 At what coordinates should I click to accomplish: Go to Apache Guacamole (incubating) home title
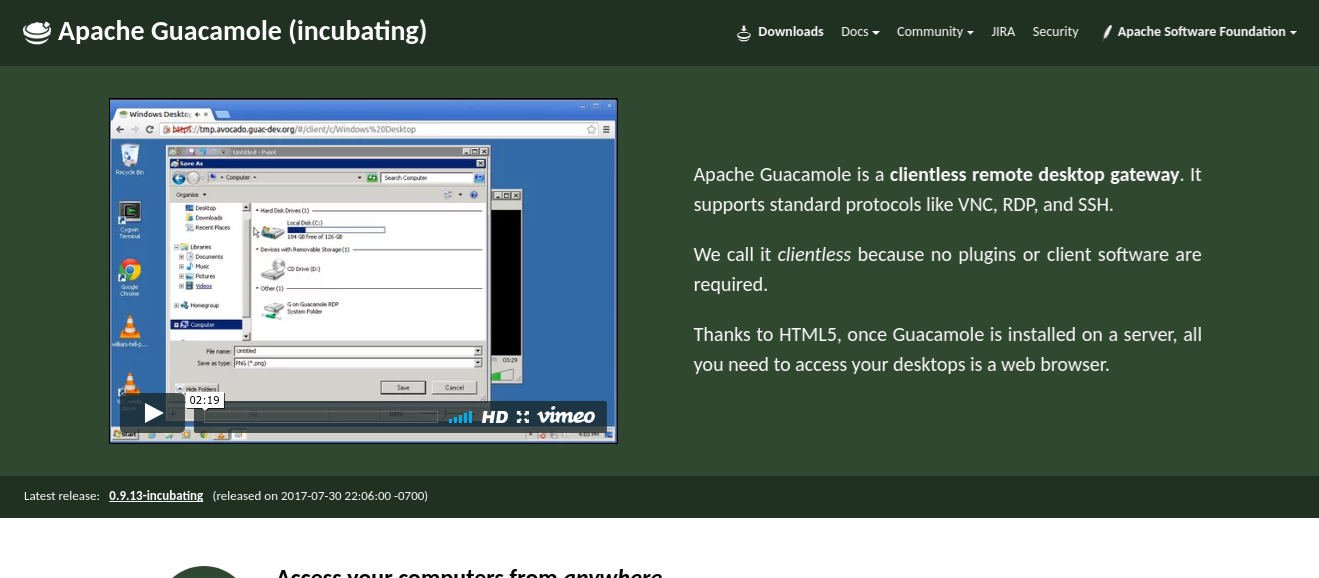coord(242,32)
